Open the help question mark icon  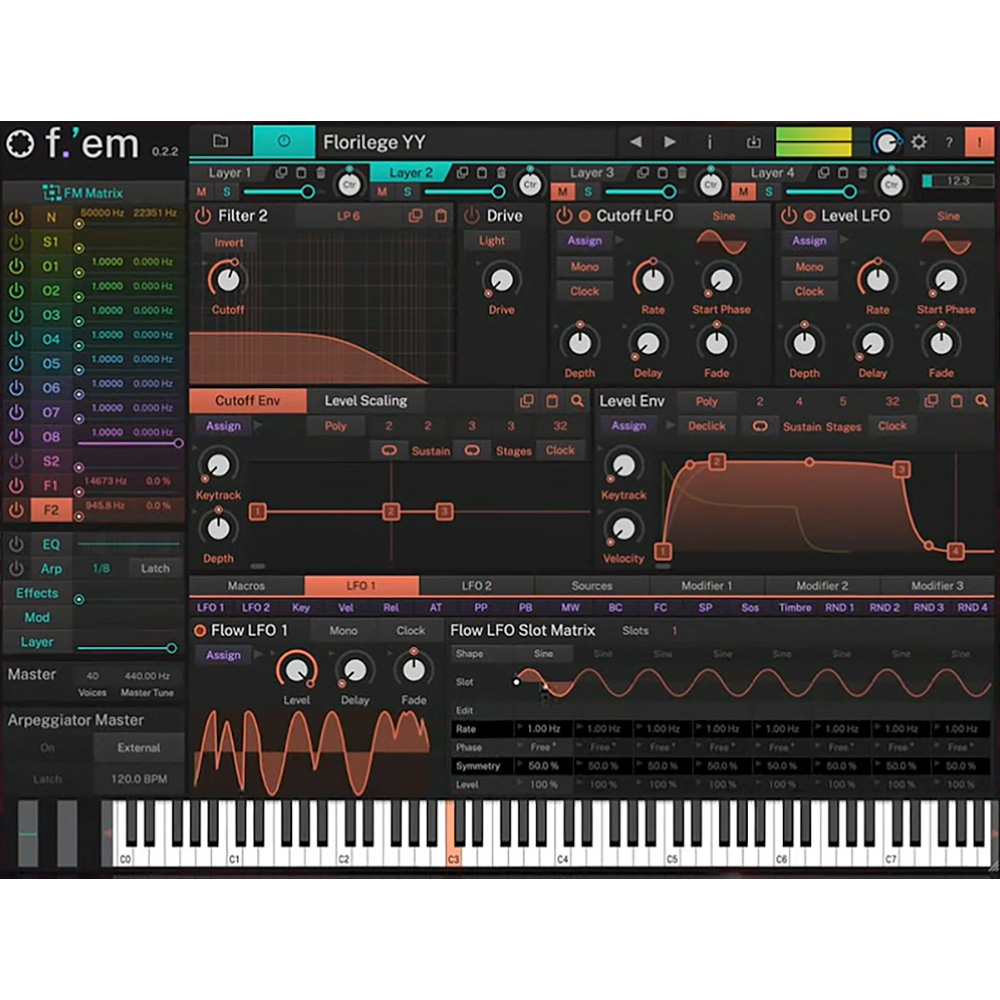[x=949, y=142]
